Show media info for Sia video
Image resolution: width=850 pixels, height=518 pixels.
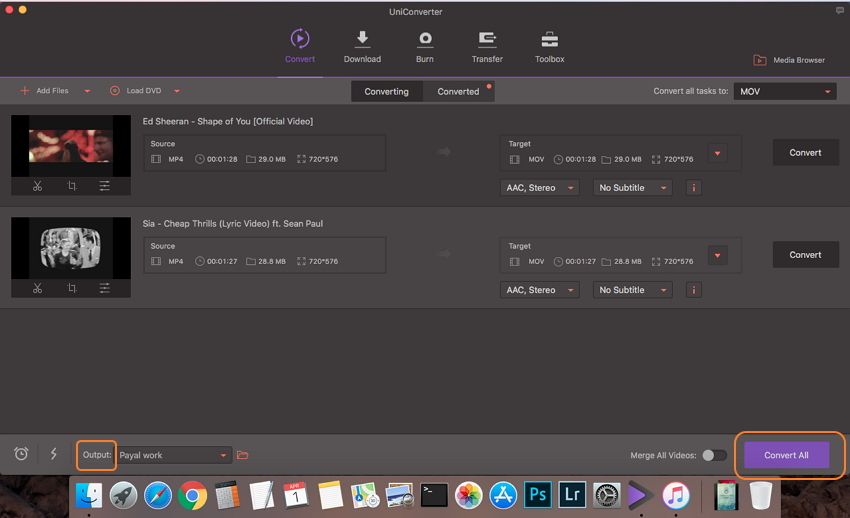694,290
